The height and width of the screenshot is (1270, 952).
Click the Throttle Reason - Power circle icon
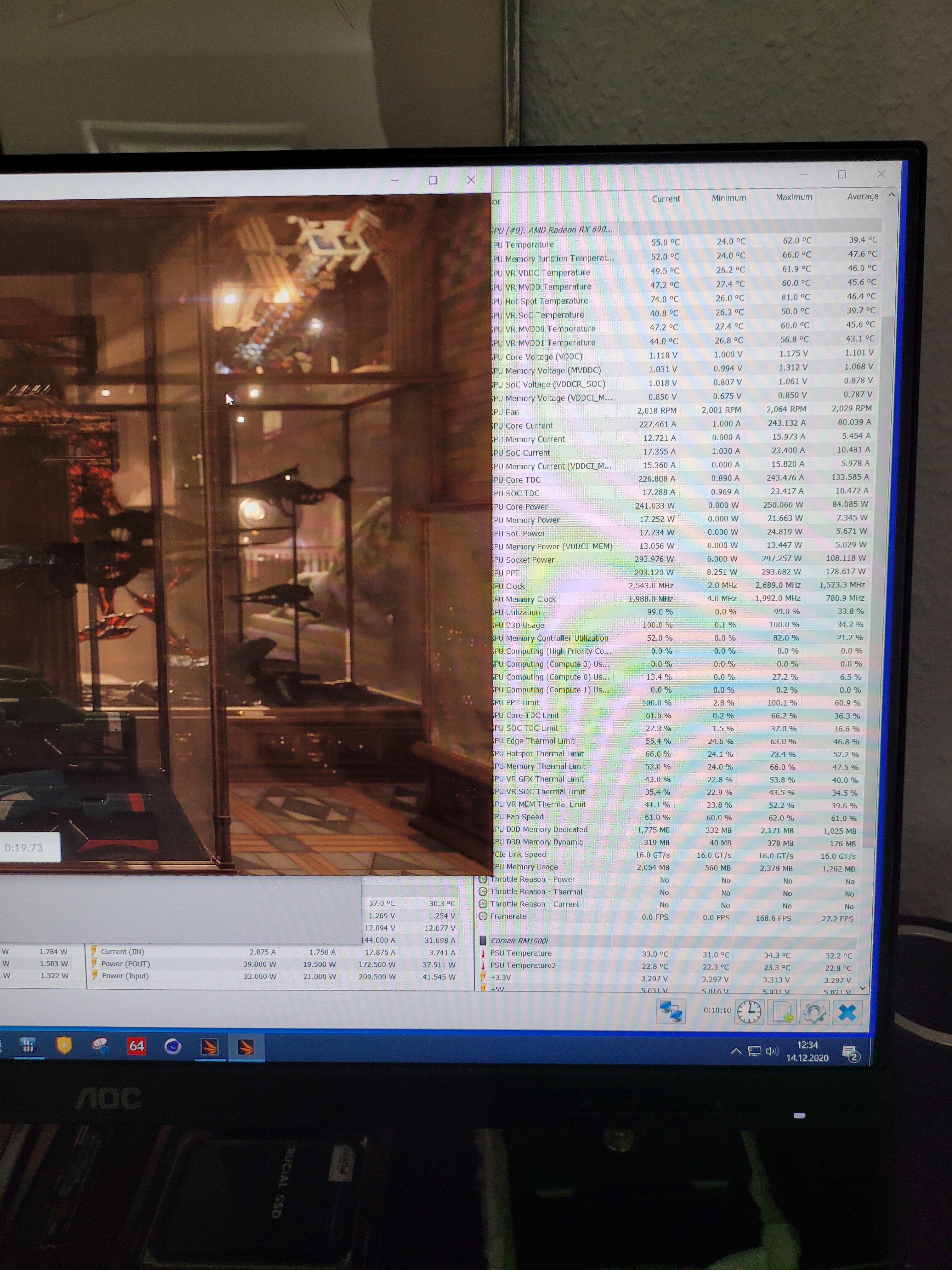tap(483, 879)
